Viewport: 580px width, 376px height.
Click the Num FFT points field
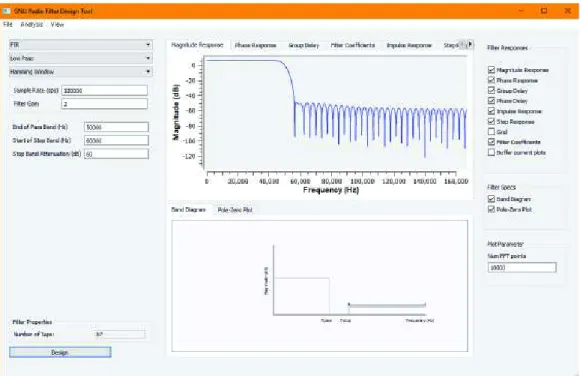point(522,267)
